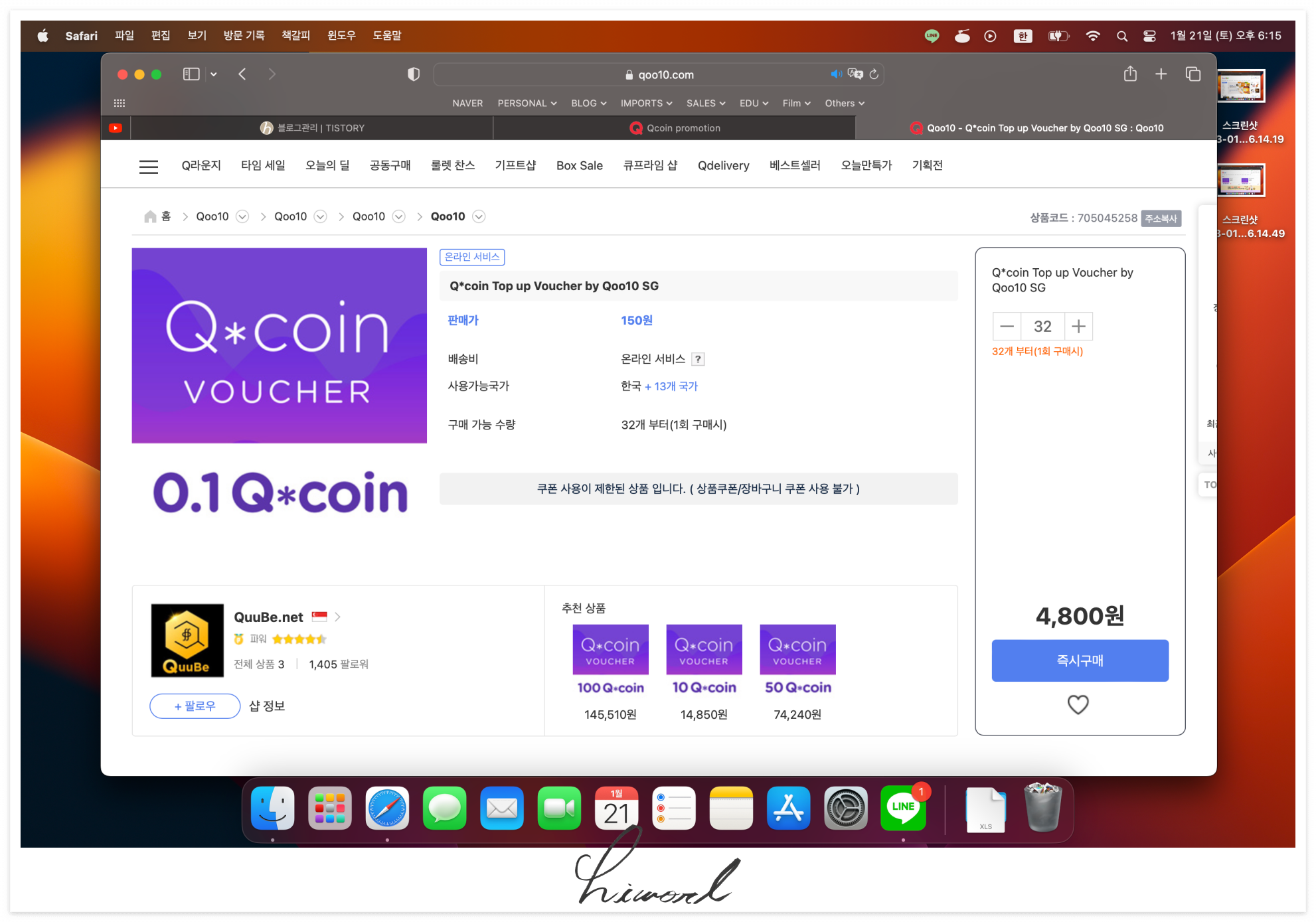Decrease voucher quantity with minus button
The width and height of the screenshot is (1316, 922).
(x=1007, y=327)
